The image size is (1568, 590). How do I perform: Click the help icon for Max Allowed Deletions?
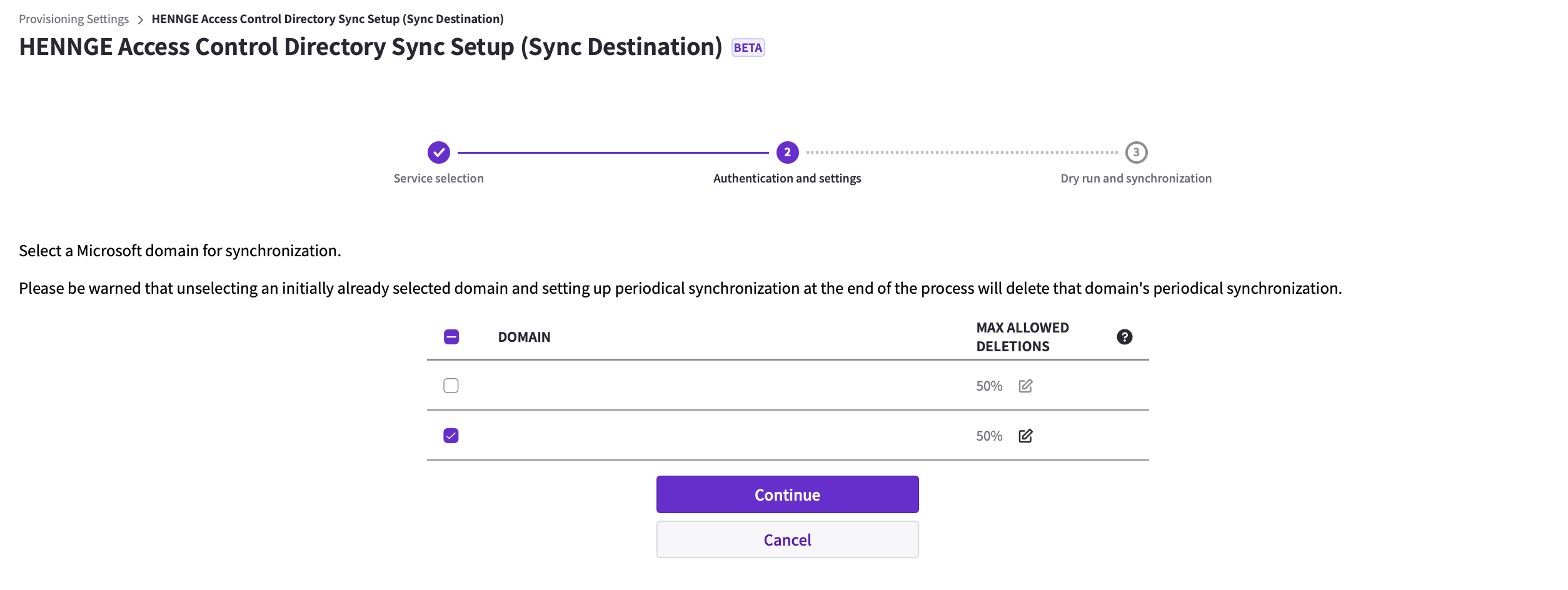coord(1124,337)
